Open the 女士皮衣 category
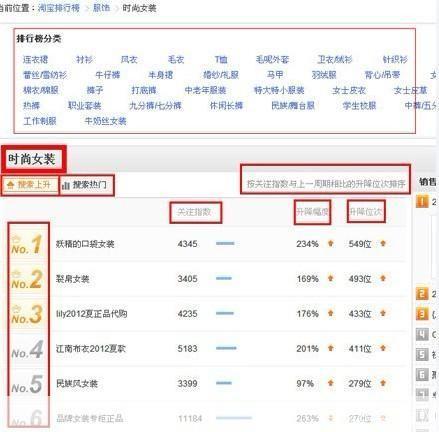The width and height of the screenshot is (439, 432). click(349, 90)
